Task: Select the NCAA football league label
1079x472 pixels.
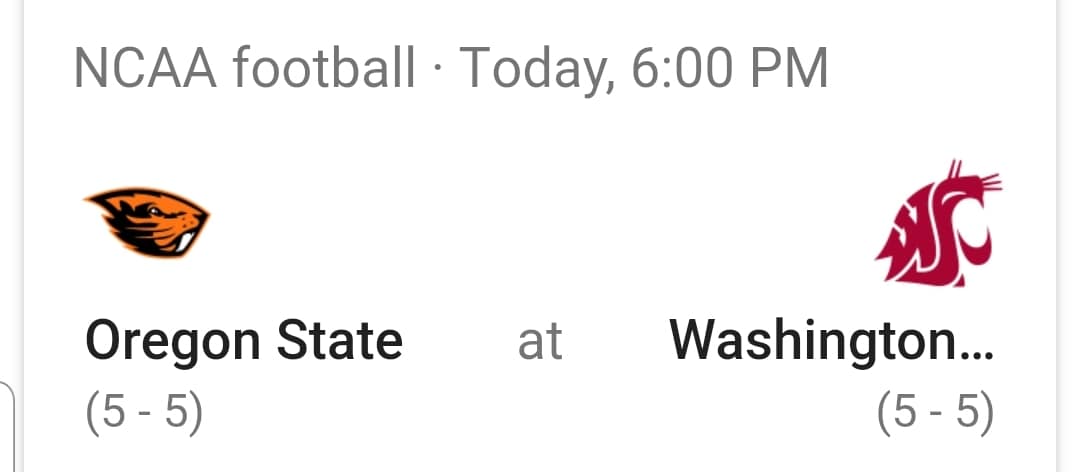Action: (244, 68)
